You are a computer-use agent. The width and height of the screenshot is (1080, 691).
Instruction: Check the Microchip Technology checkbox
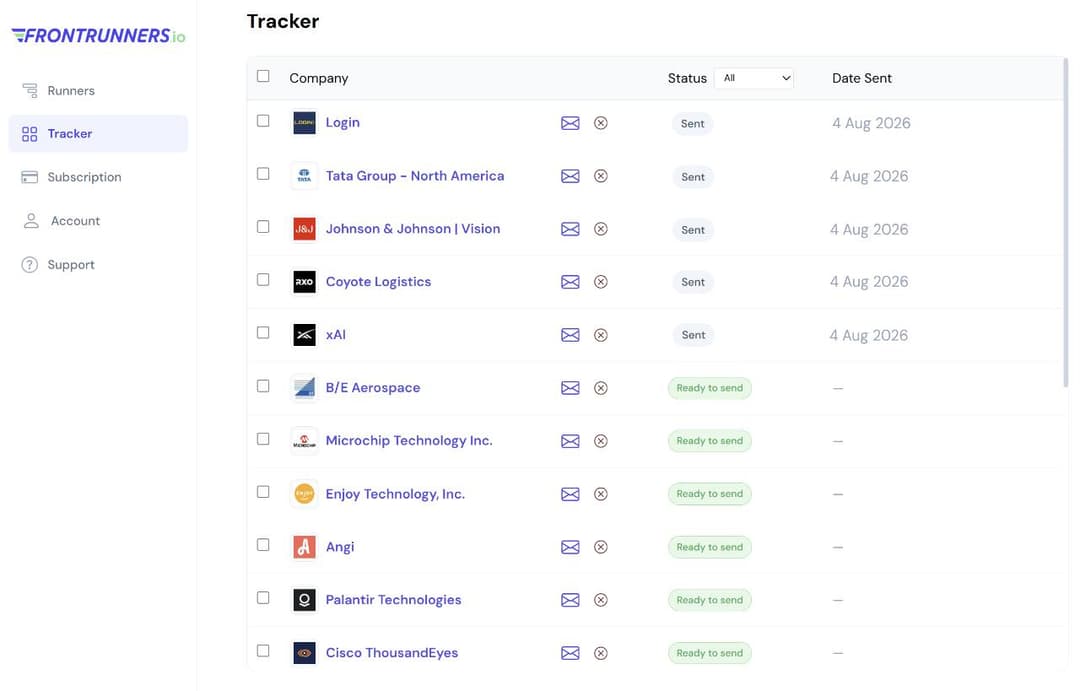263,439
